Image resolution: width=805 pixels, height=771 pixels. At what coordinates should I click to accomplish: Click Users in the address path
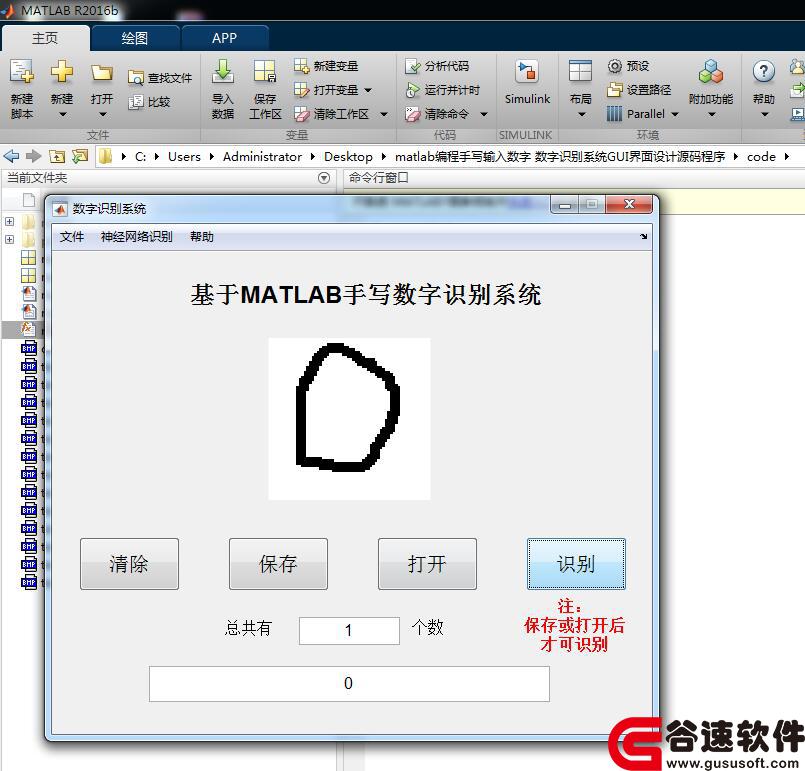(x=184, y=157)
